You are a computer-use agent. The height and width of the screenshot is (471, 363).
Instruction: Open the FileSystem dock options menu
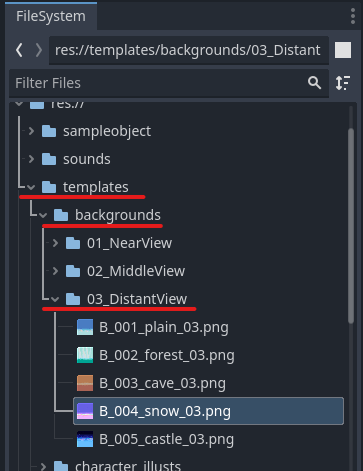[x=353, y=16]
